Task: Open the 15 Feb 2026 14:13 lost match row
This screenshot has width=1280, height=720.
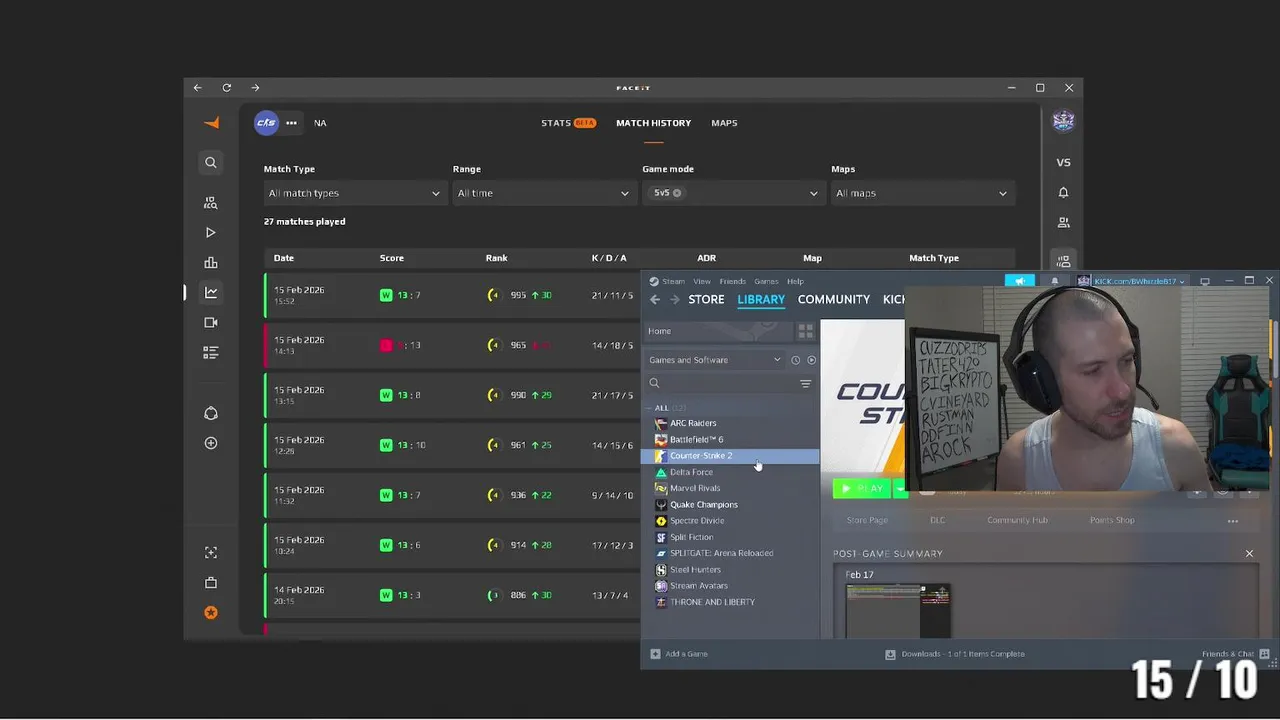Action: (x=452, y=345)
